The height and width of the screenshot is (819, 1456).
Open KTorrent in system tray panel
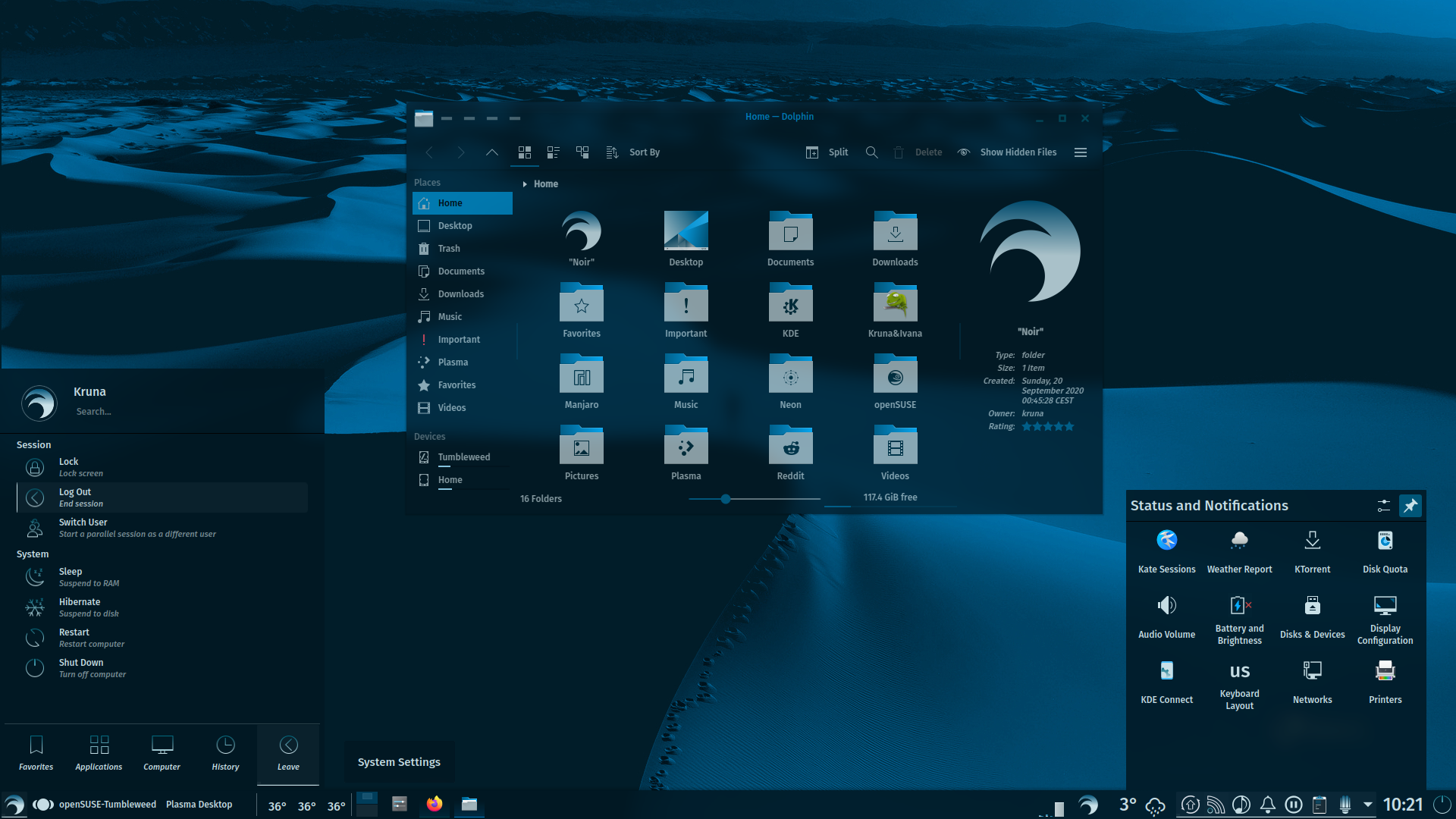point(1312,551)
